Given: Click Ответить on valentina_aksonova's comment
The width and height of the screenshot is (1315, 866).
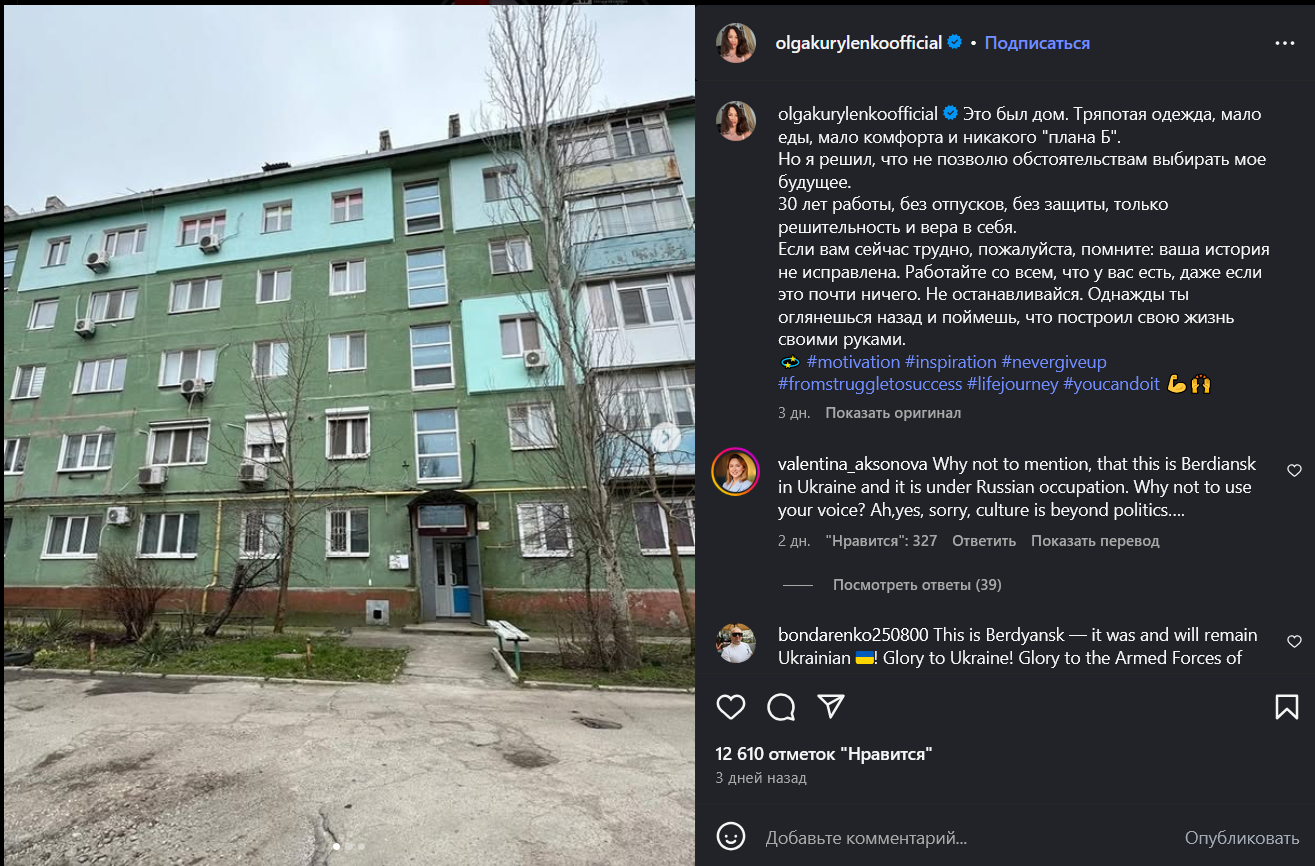Looking at the screenshot, I should [x=984, y=541].
